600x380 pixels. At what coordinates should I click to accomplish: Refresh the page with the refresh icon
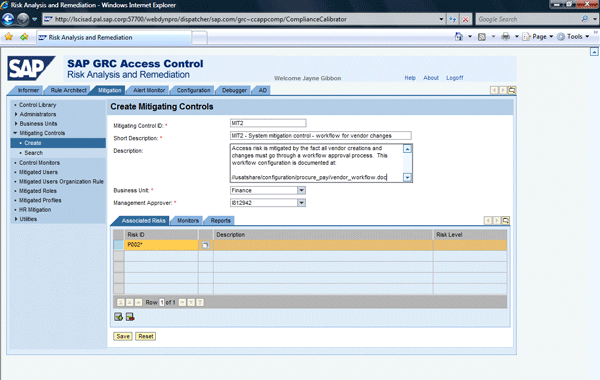pyautogui.click(x=453, y=19)
